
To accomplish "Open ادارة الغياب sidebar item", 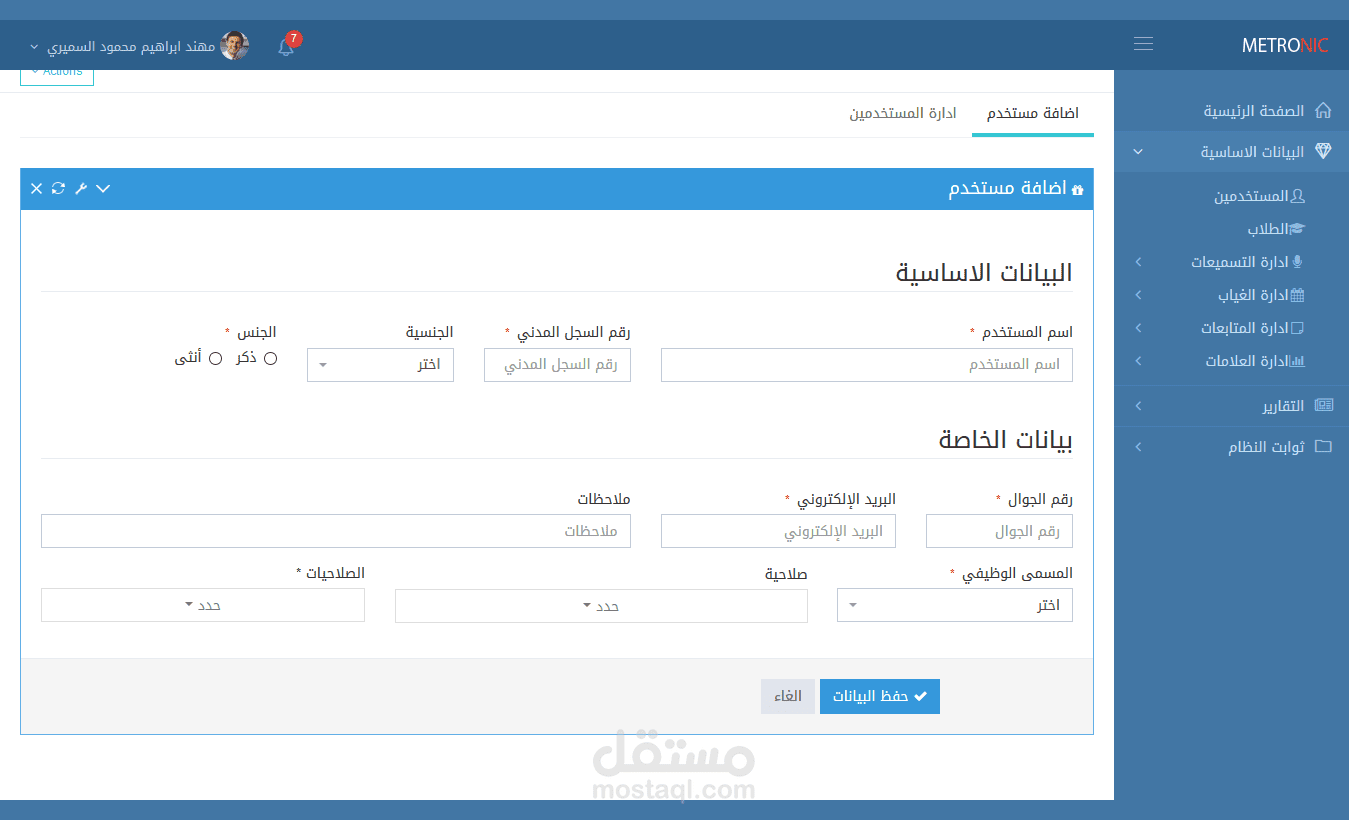I will pyautogui.click(x=1231, y=295).
